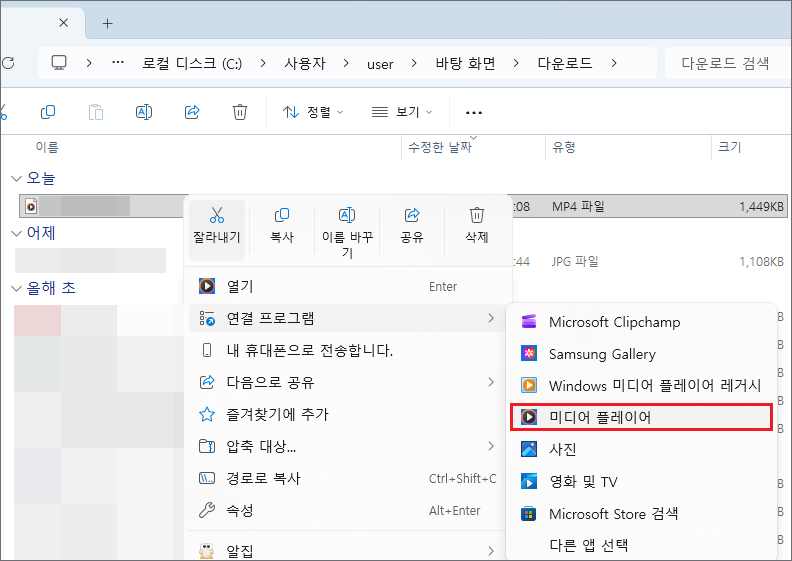Open the file with 사진 app
Screen dimensions: 792x561
click(x=562, y=449)
